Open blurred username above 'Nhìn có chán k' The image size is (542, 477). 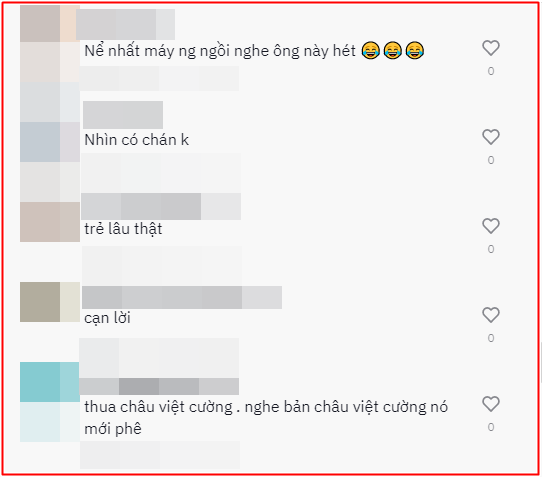[123, 115]
